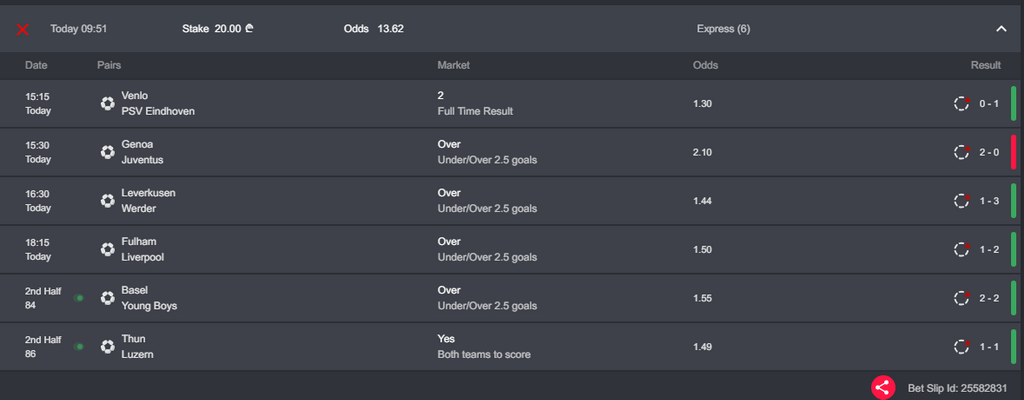Screen dimensions: 1024x400
Task: Click soccer ball icon for Thun match
Action: click(107, 347)
